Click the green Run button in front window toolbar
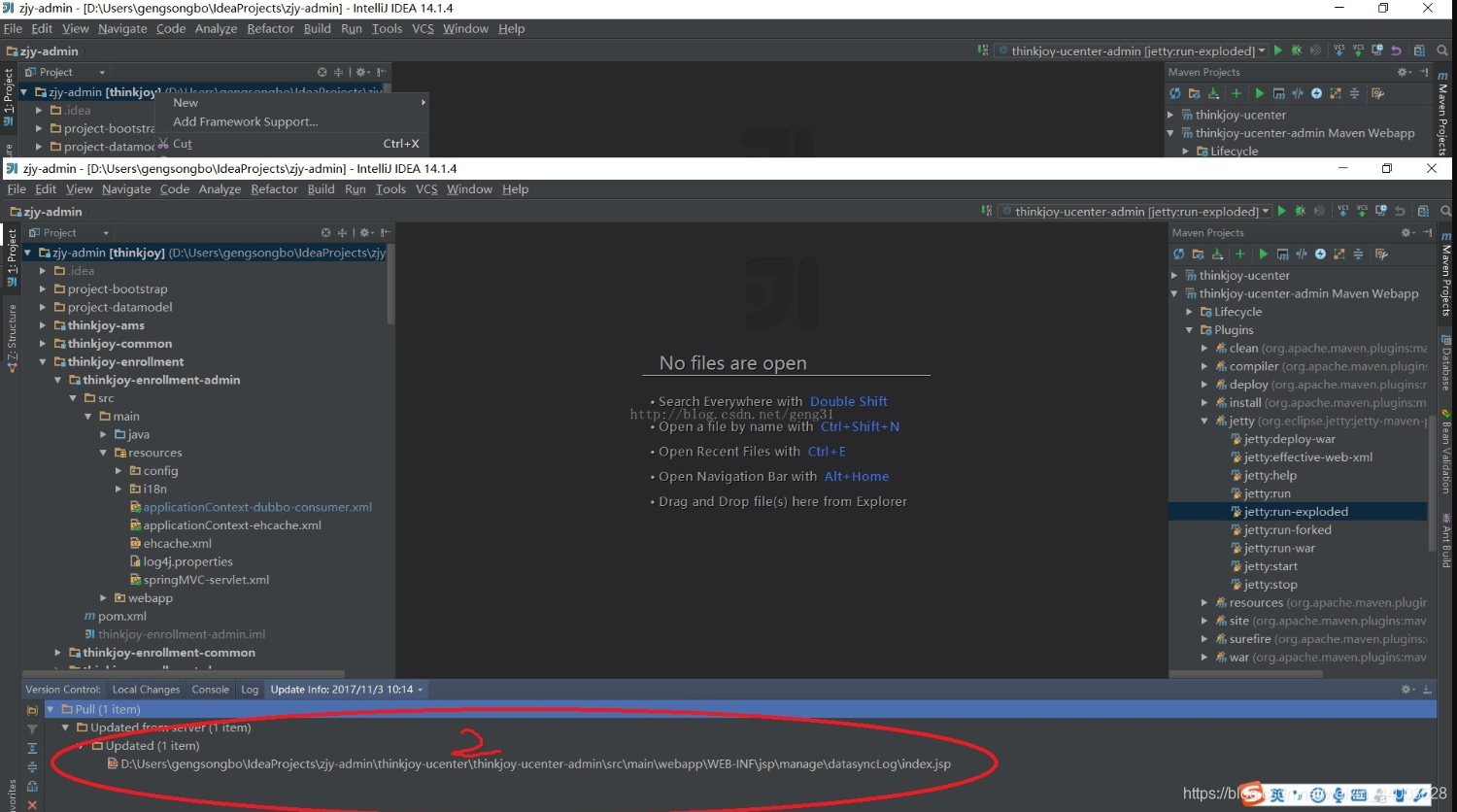The image size is (1457, 812). pos(1282,211)
